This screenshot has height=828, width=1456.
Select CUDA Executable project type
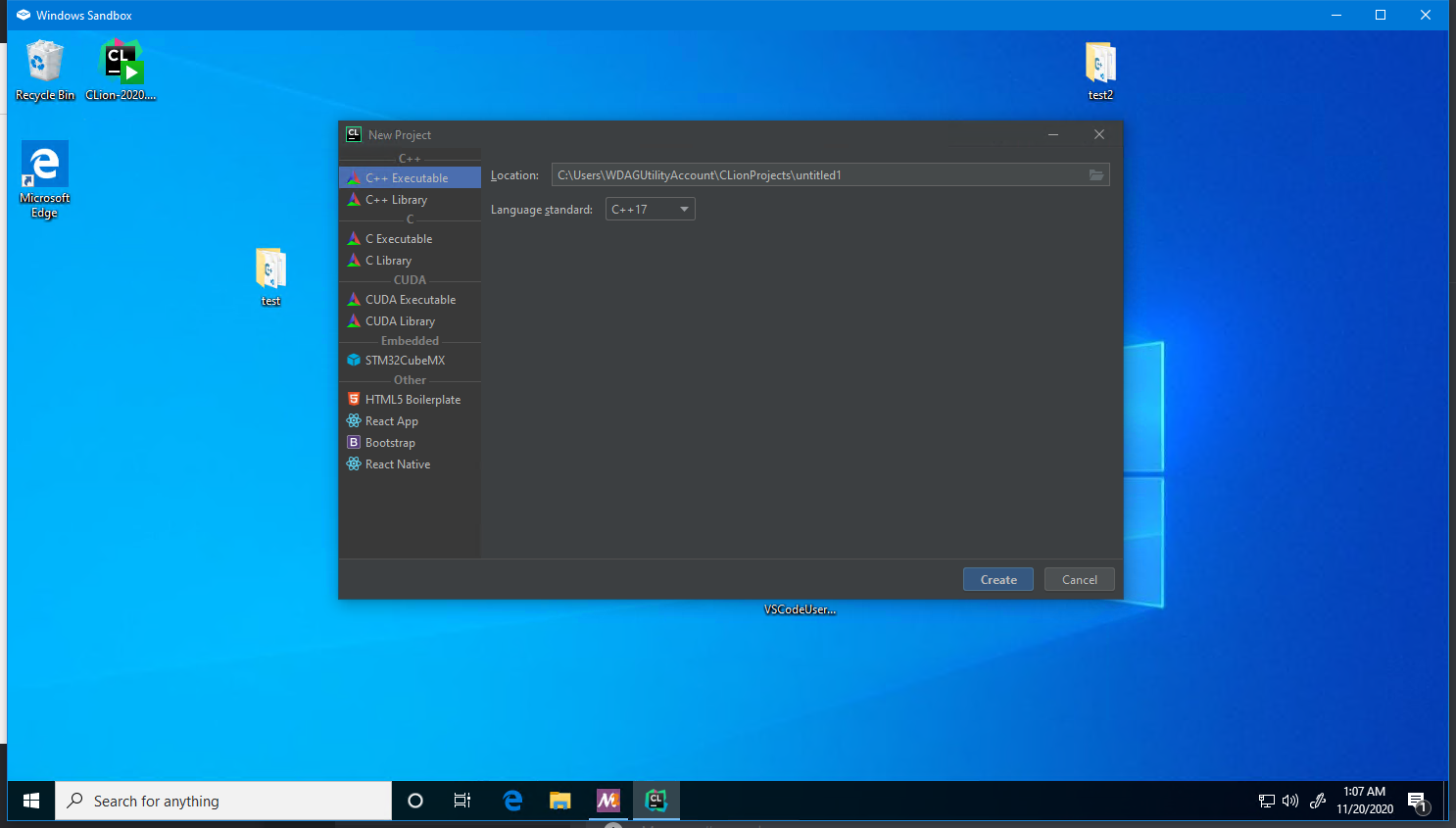pyautogui.click(x=410, y=300)
